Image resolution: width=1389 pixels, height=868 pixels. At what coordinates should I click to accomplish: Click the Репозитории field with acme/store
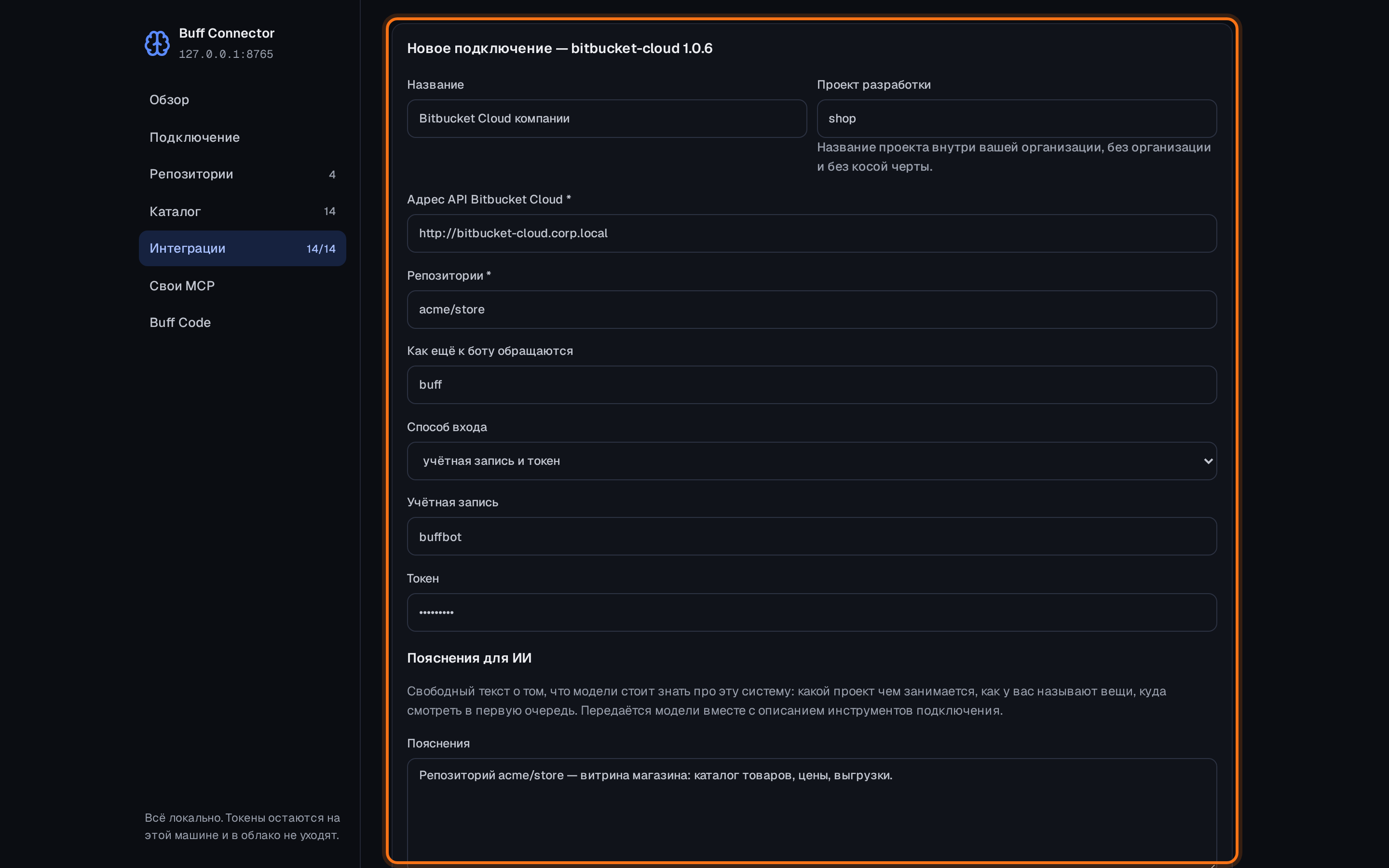[812, 310]
